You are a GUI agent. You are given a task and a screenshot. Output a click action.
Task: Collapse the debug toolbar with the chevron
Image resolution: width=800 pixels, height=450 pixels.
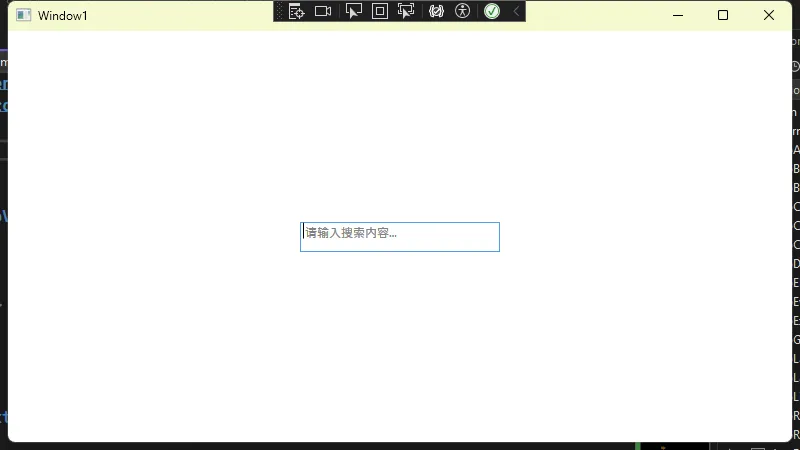tap(516, 11)
